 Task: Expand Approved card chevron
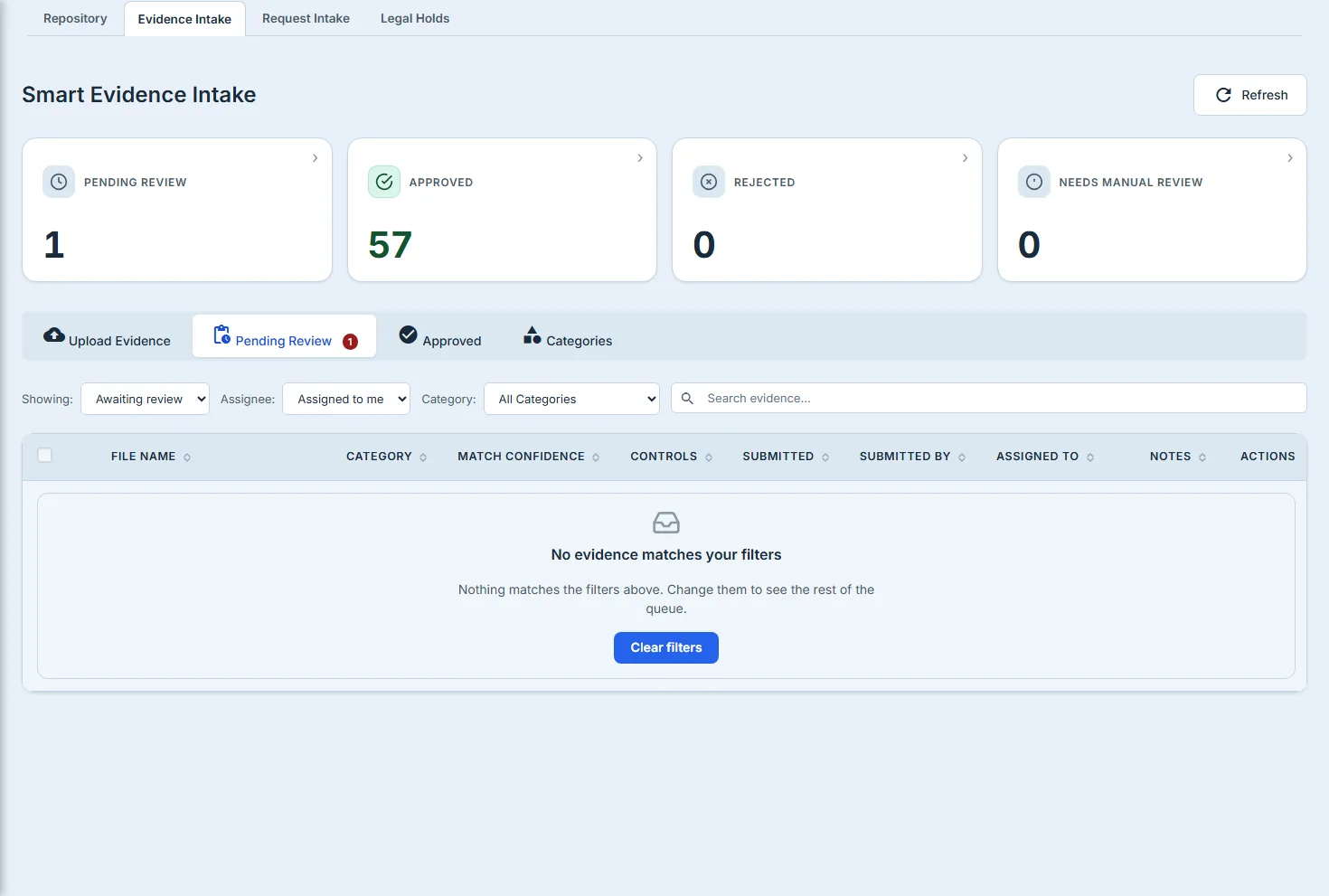point(640,158)
